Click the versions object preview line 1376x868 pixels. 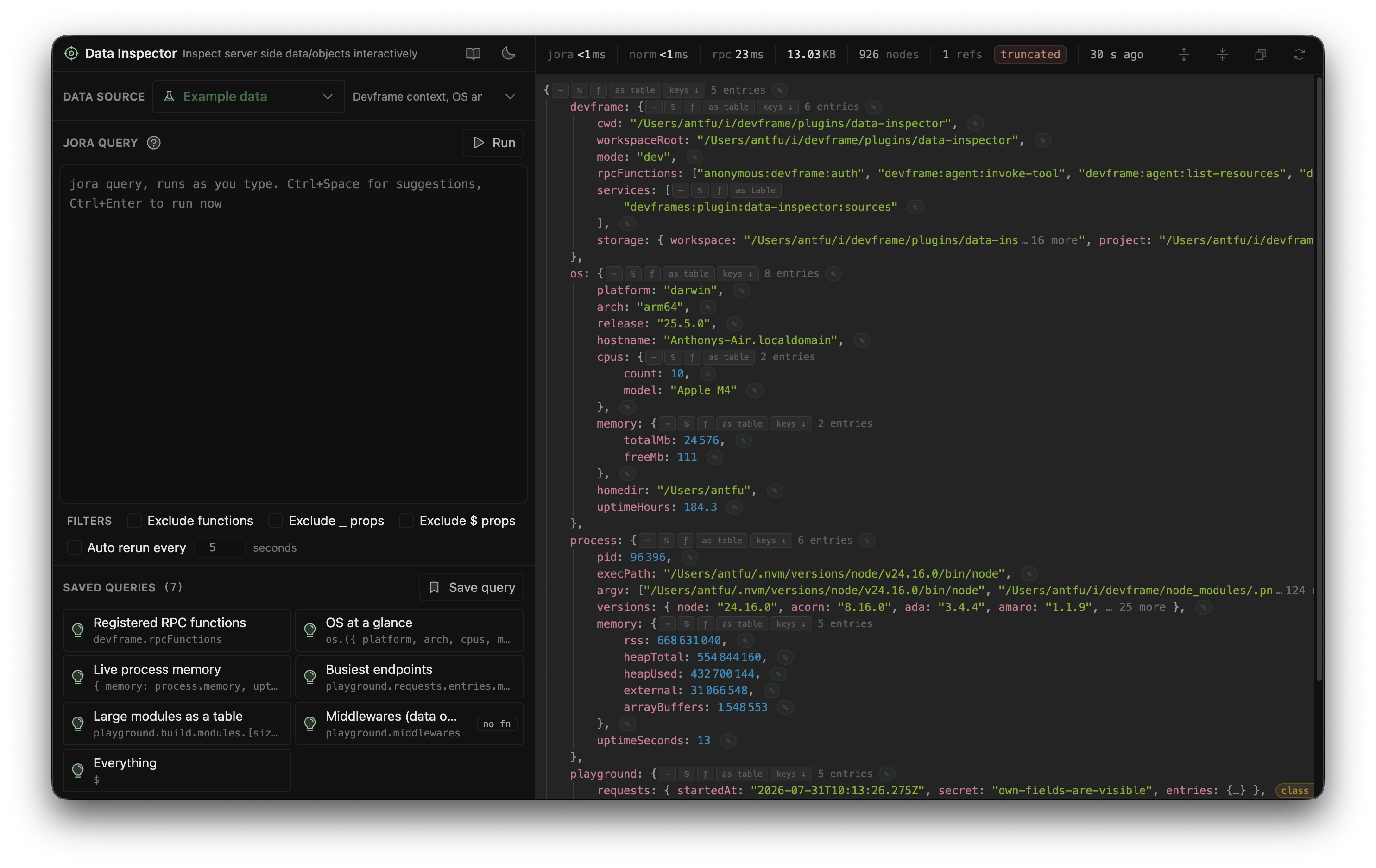(x=890, y=607)
